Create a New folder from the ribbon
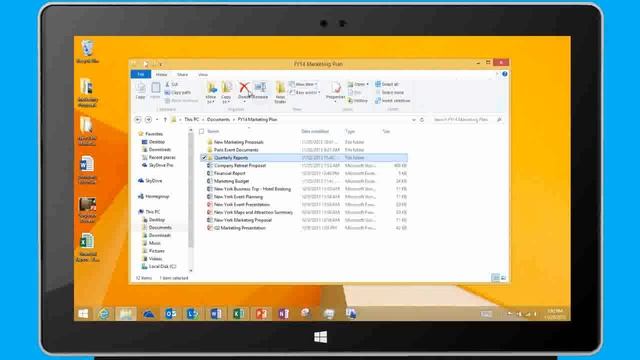This screenshot has height=360, width=640. (x=280, y=92)
